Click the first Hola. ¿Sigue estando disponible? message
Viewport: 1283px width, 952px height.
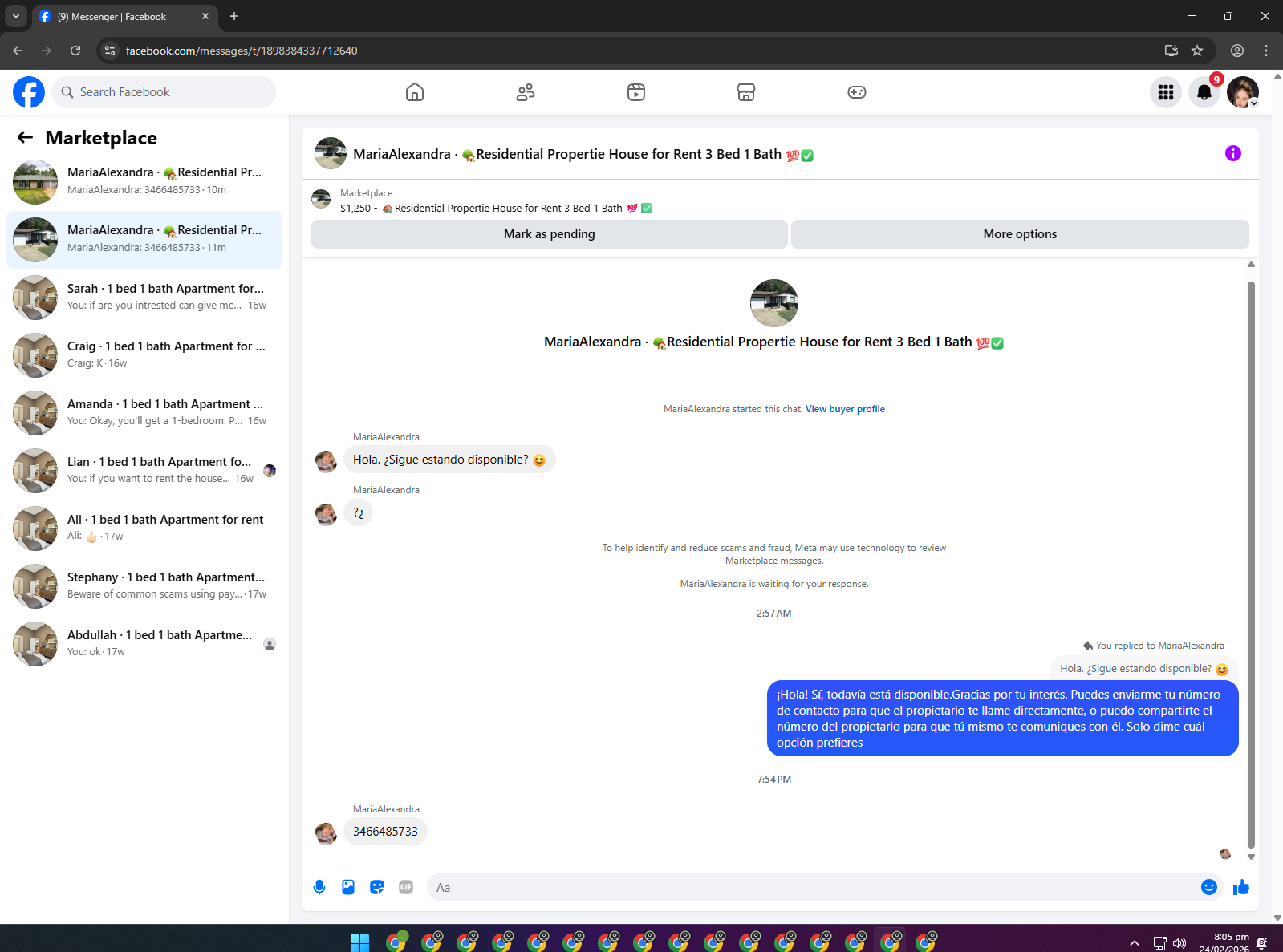pos(449,460)
